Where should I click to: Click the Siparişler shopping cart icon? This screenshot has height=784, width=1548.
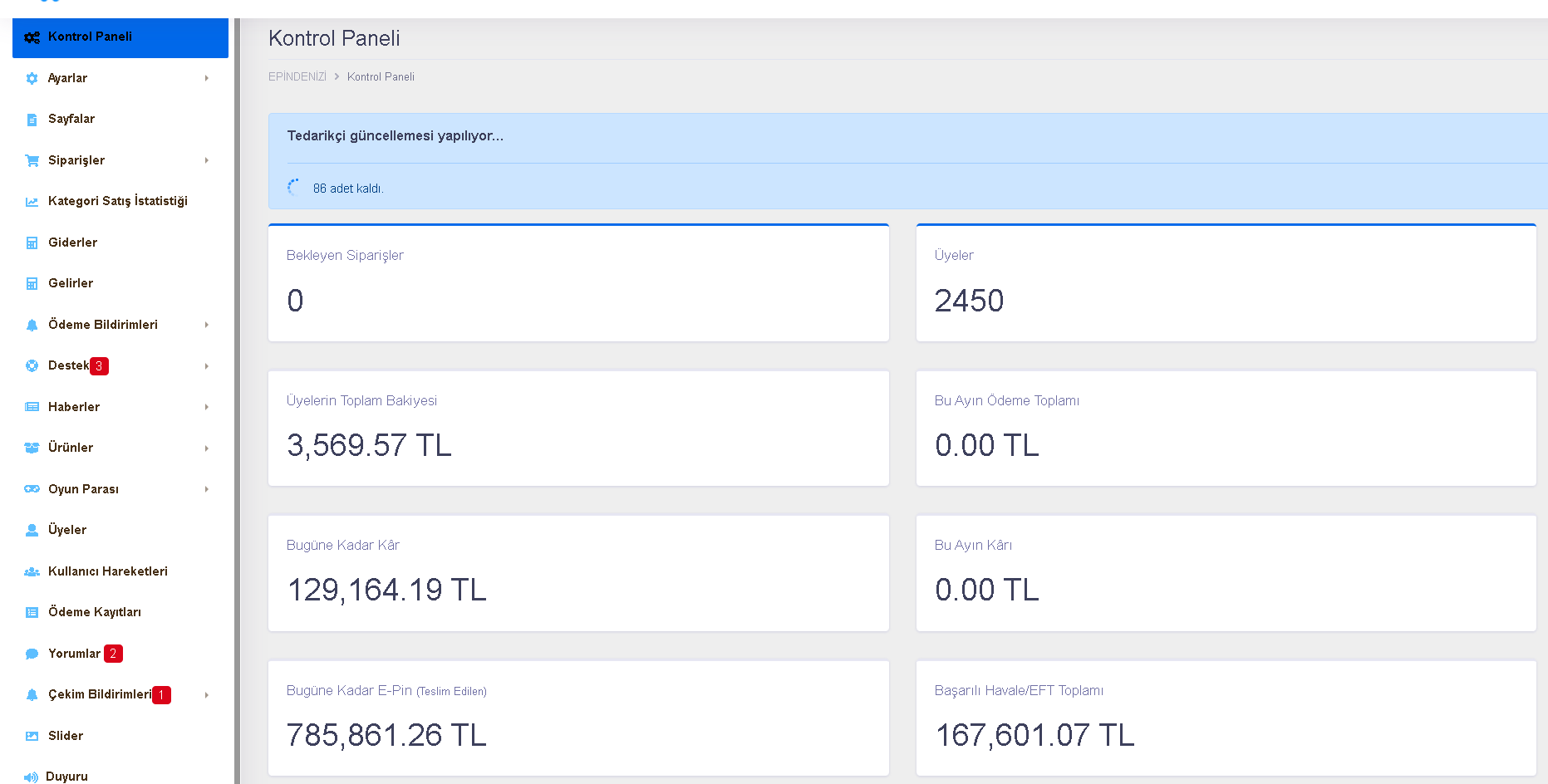point(32,160)
